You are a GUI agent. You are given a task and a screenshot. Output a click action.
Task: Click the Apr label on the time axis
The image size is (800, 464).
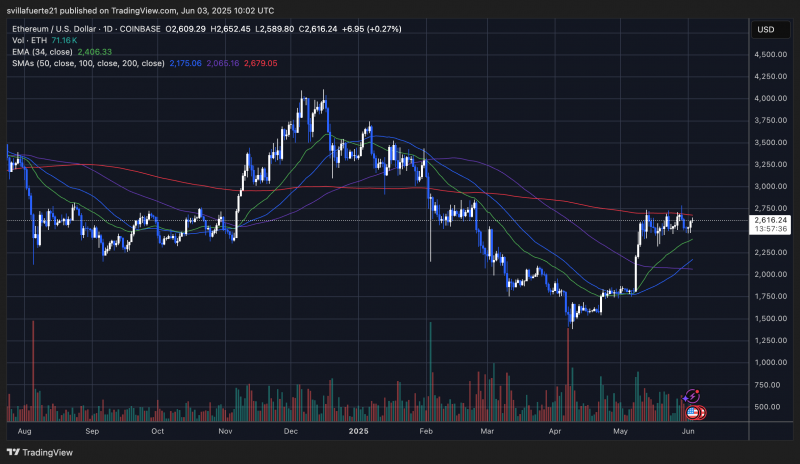pyautogui.click(x=555, y=431)
